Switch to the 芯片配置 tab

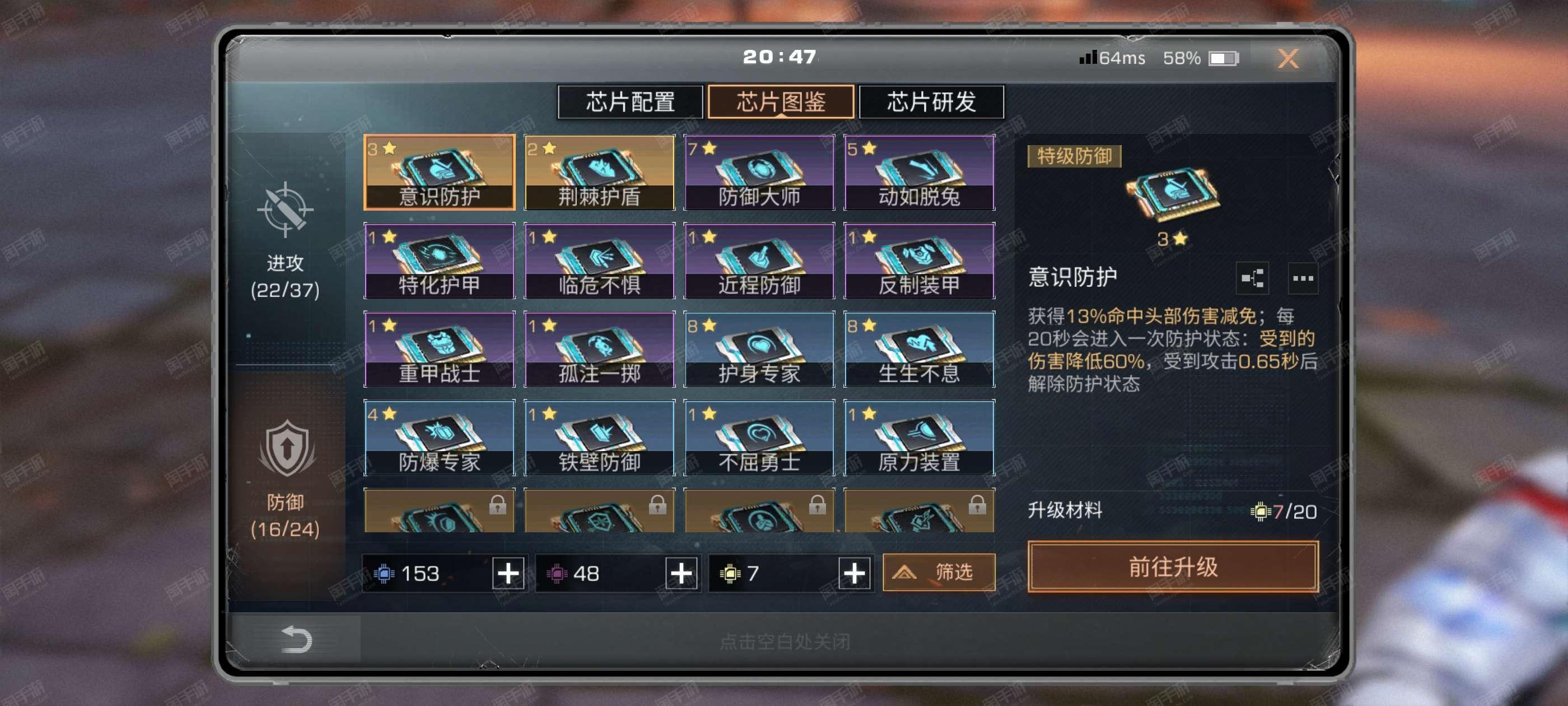click(630, 102)
